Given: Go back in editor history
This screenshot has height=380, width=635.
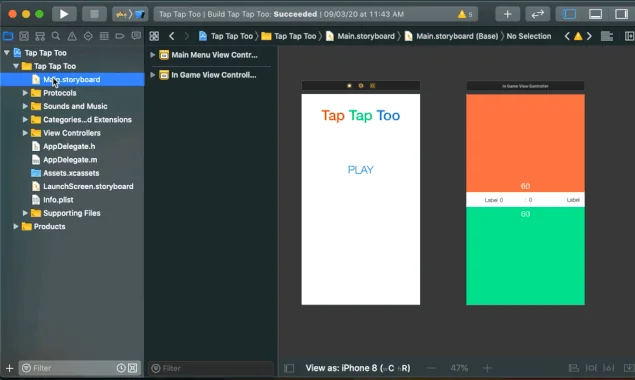Looking at the screenshot, I should [172, 36].
